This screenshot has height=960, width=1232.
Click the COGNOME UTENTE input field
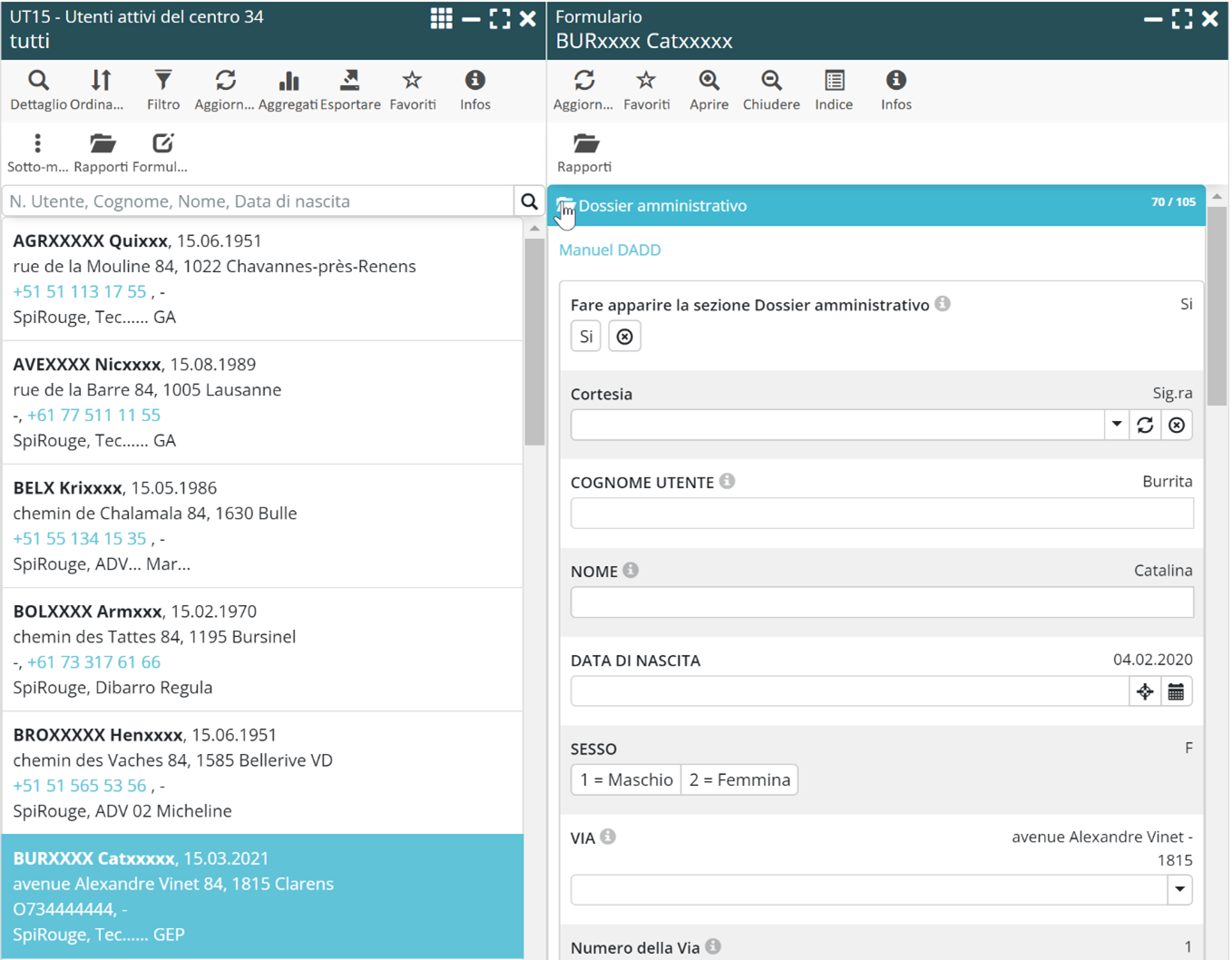(881, 514)
